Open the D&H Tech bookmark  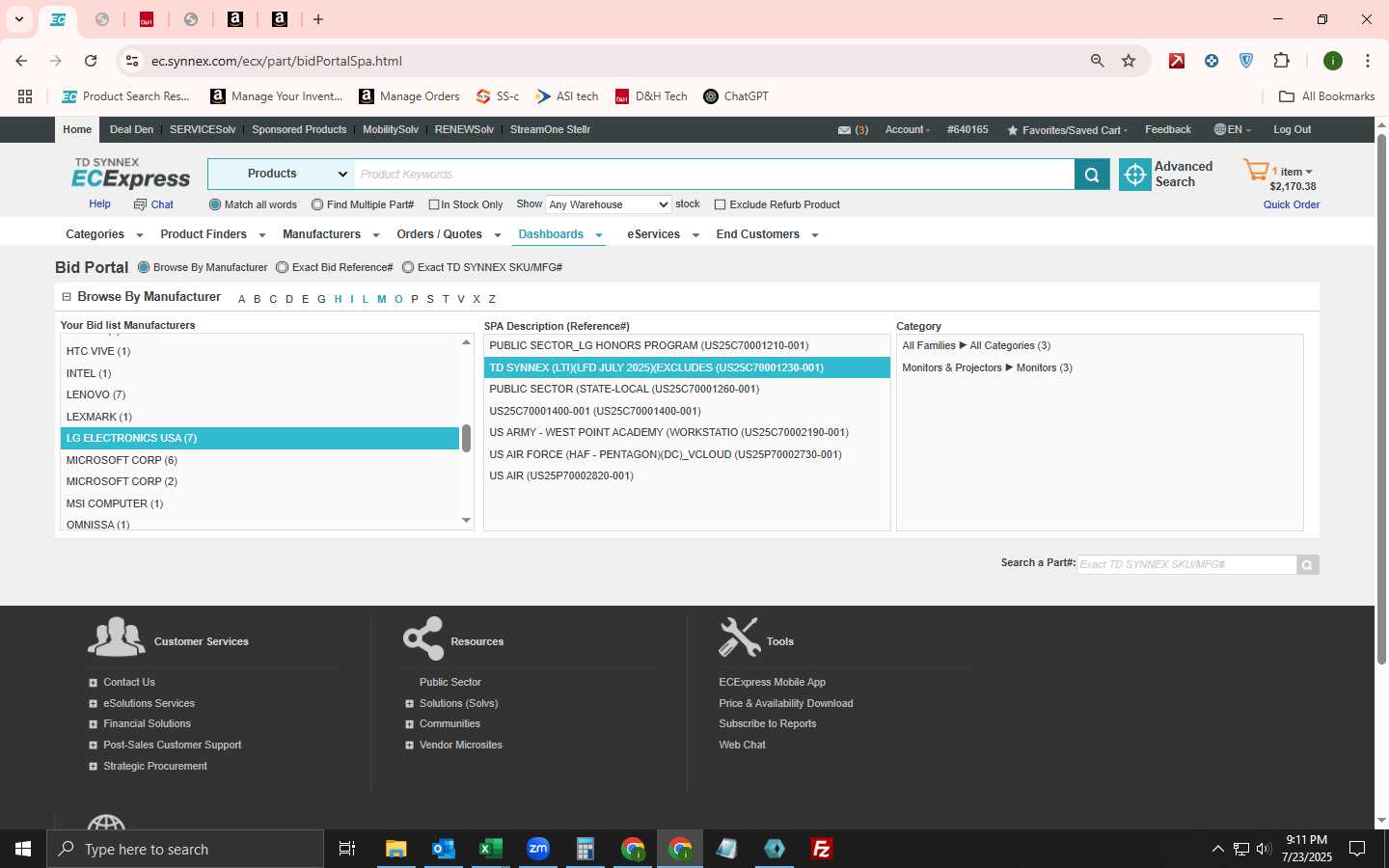651,96
